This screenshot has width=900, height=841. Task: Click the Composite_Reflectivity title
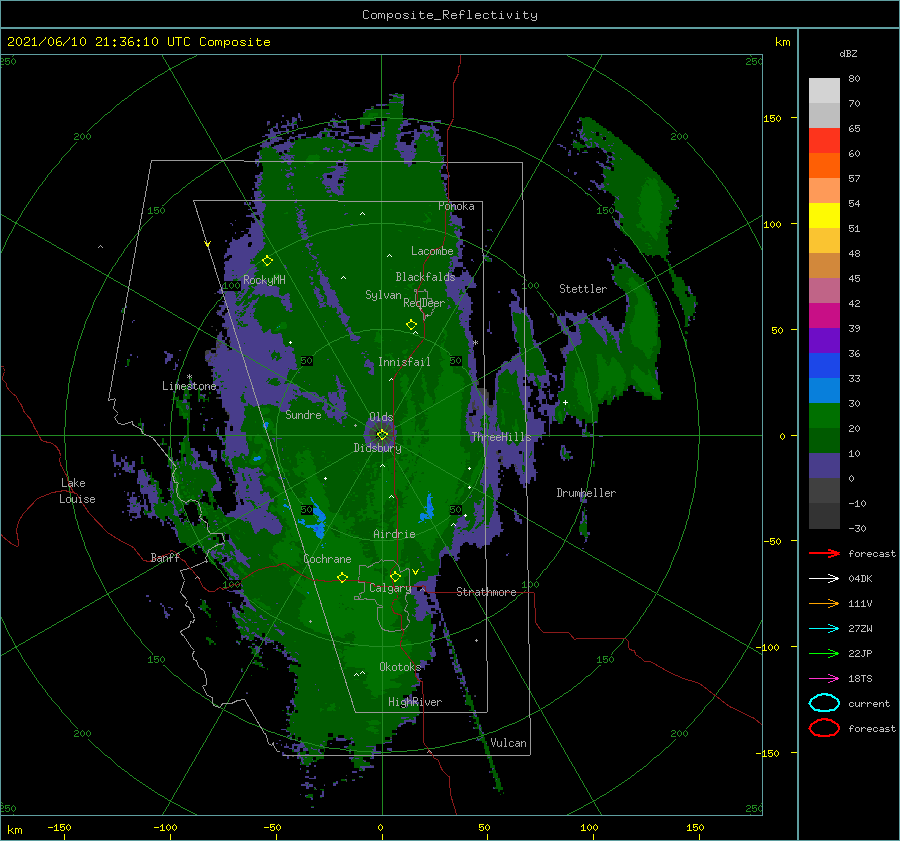450,15
